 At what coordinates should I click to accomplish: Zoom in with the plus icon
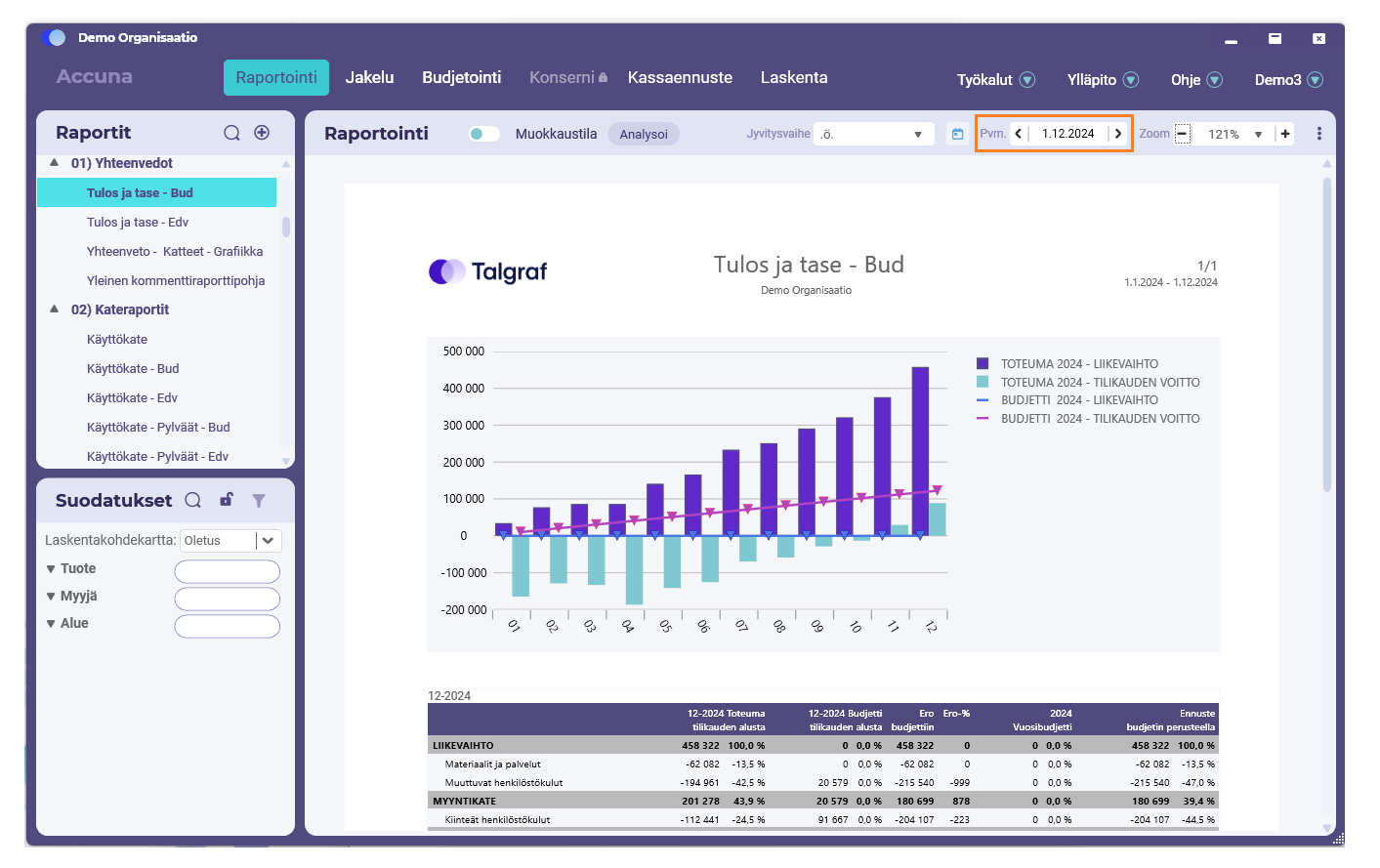(x=1285, y=134)
